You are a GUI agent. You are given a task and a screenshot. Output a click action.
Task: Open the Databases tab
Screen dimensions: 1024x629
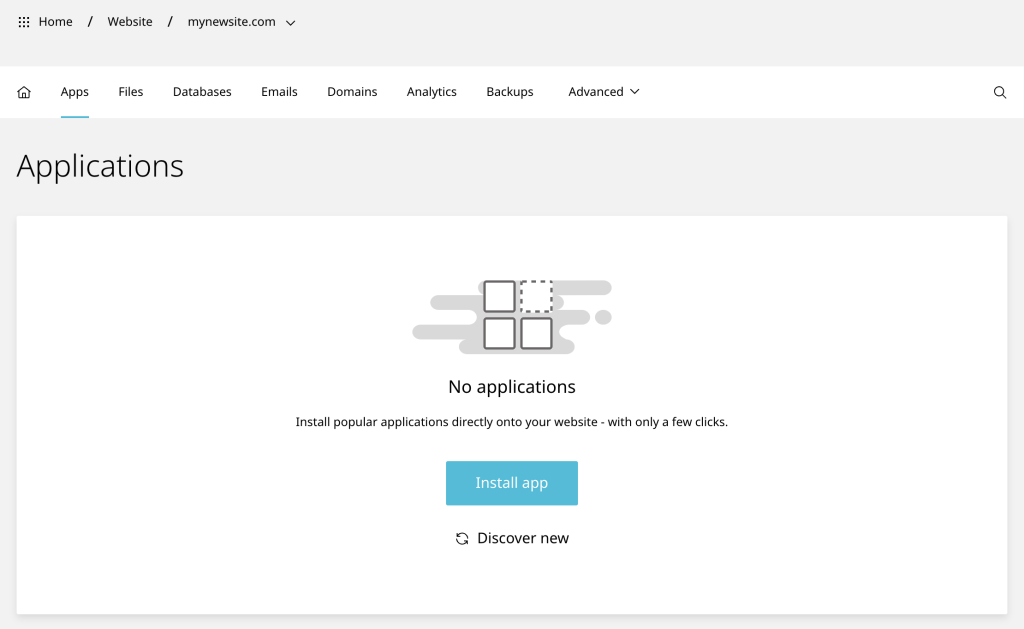(x=202, y=92)
